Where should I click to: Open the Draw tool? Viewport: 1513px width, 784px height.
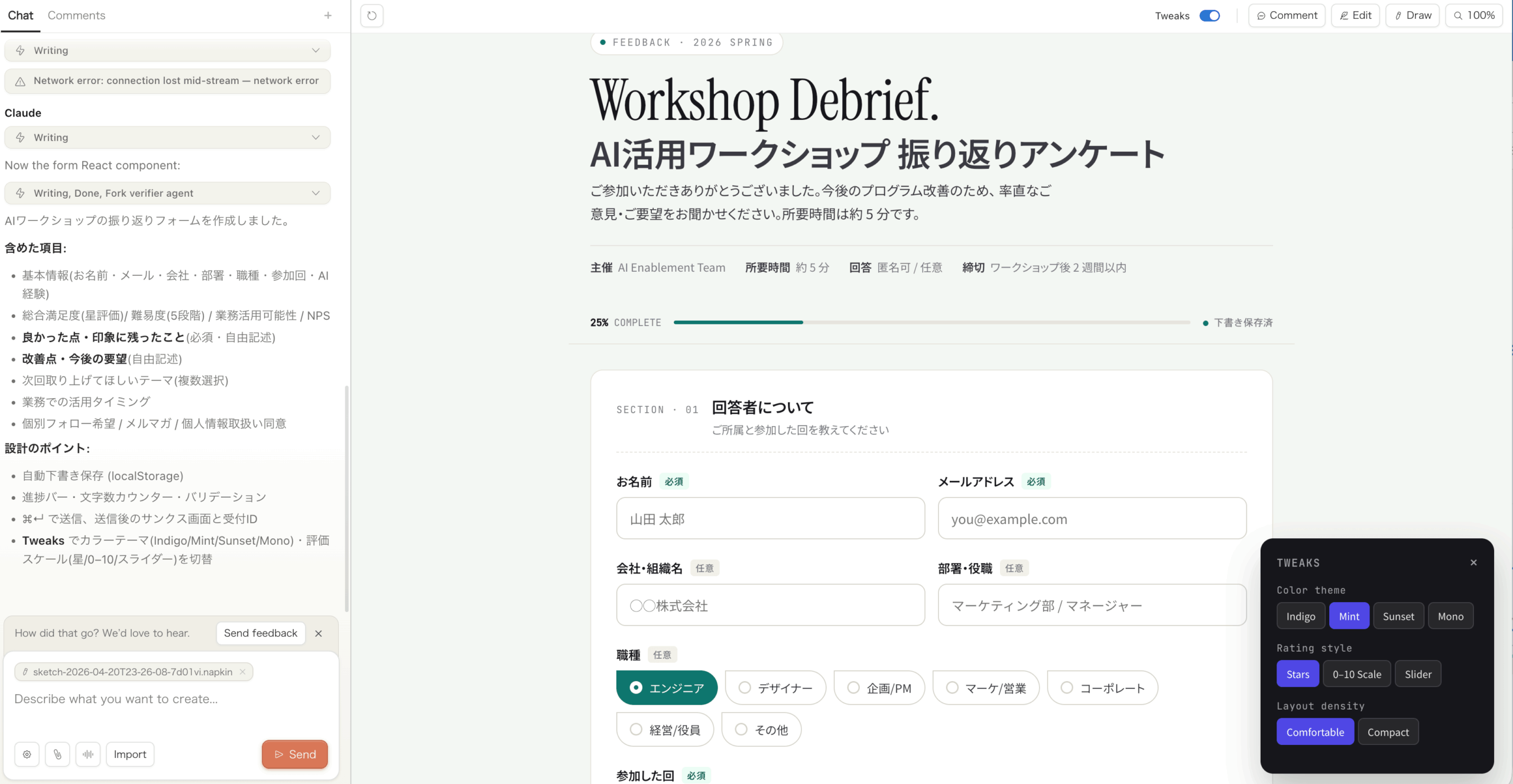[x=1413, y=15]
